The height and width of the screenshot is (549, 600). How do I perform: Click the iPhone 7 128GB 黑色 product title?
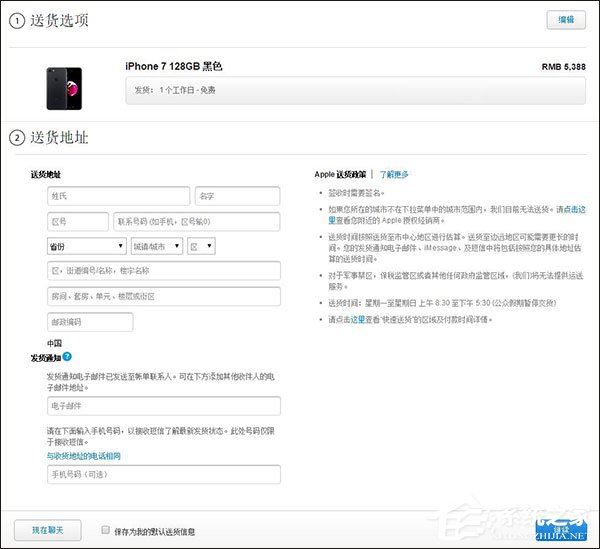(174, 67)
